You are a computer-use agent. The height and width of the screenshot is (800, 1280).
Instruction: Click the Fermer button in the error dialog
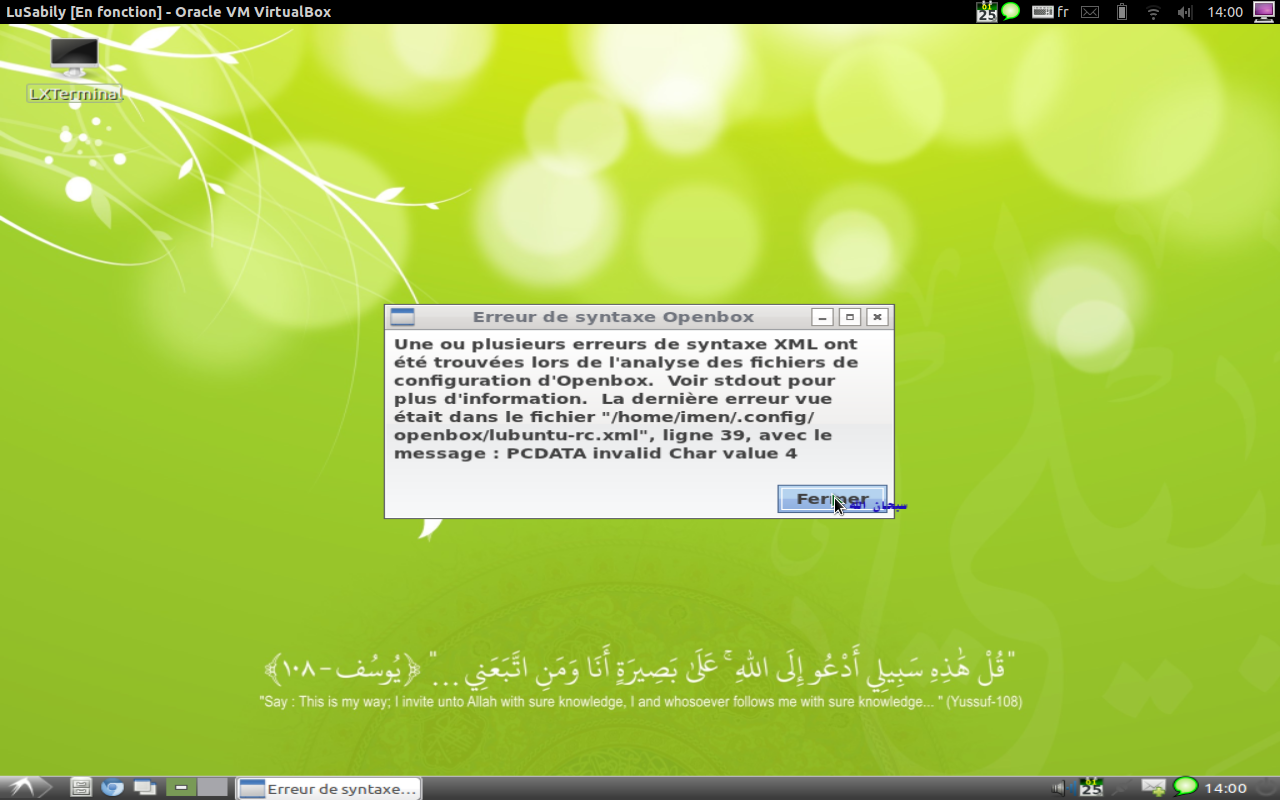(832, 499)
